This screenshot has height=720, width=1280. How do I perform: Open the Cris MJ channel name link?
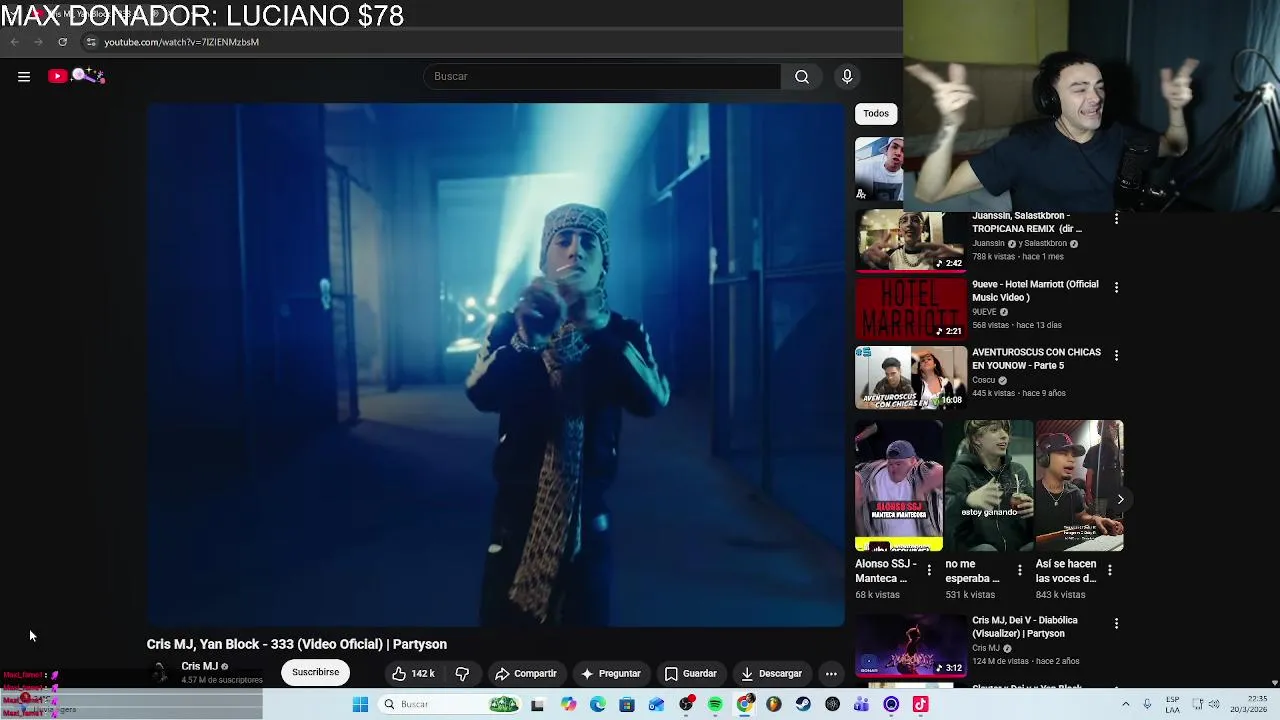(199, 666)
